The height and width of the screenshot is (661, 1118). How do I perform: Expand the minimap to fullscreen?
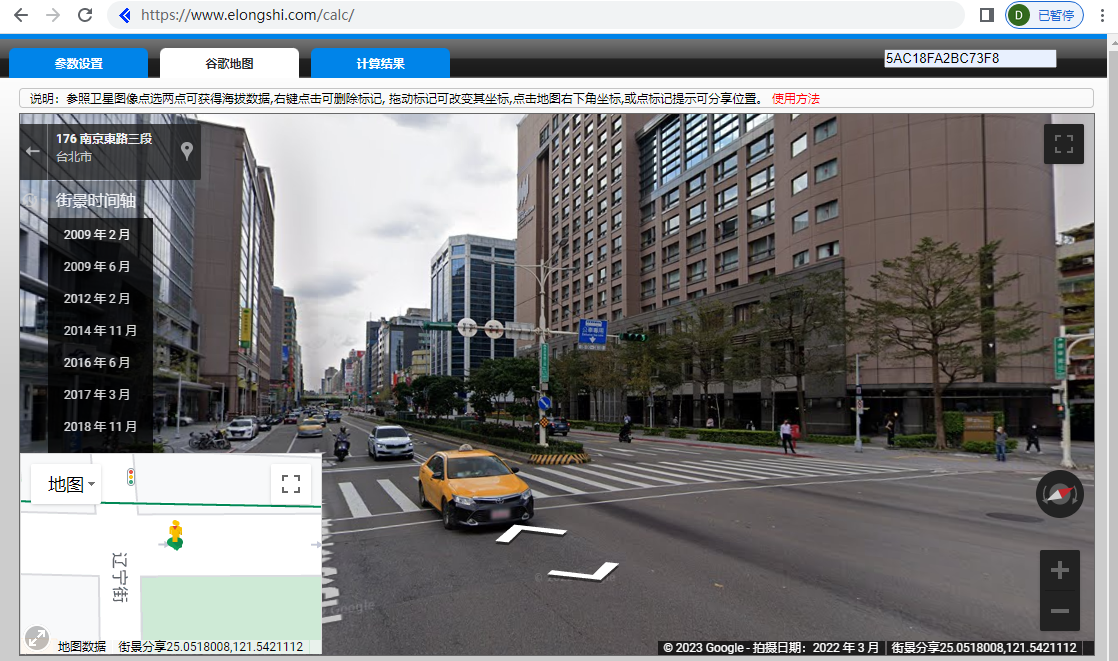[291, 484]
